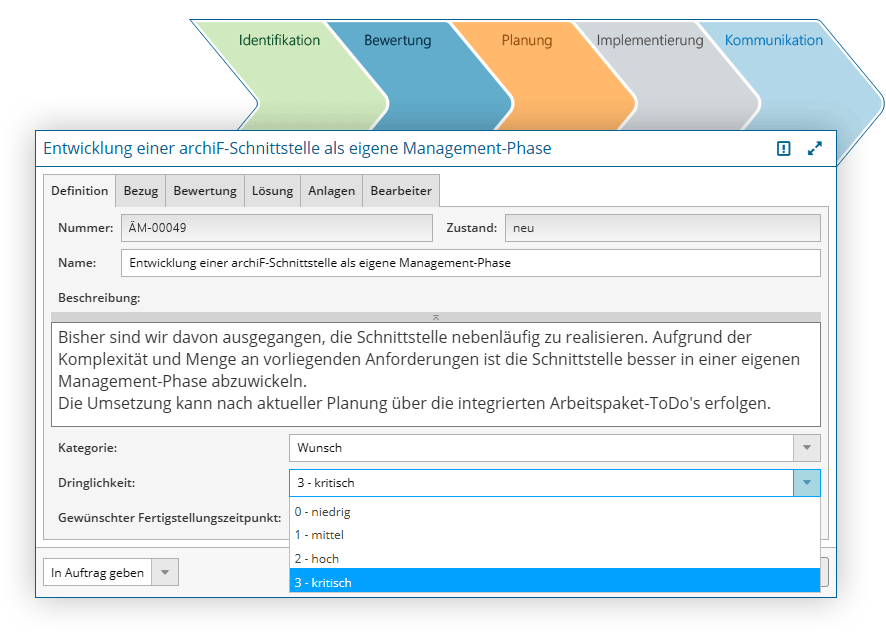The width and height of the screenshot is (886, 635).
Task: Collapse the Beschreibung panel splitter handle
Action: (435, 317)
